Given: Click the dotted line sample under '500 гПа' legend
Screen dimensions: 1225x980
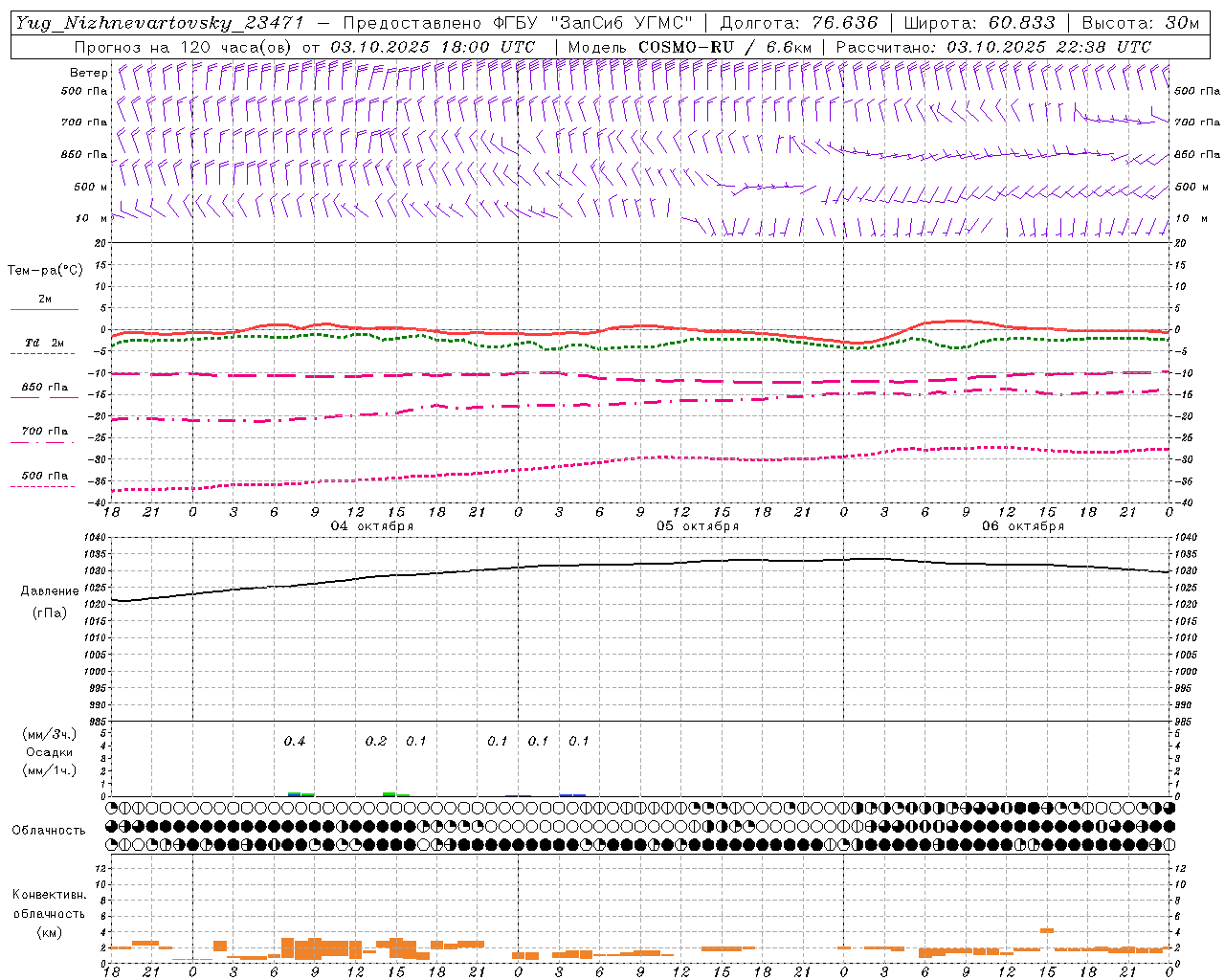Looking at the screenshot, I should point(42,486).
